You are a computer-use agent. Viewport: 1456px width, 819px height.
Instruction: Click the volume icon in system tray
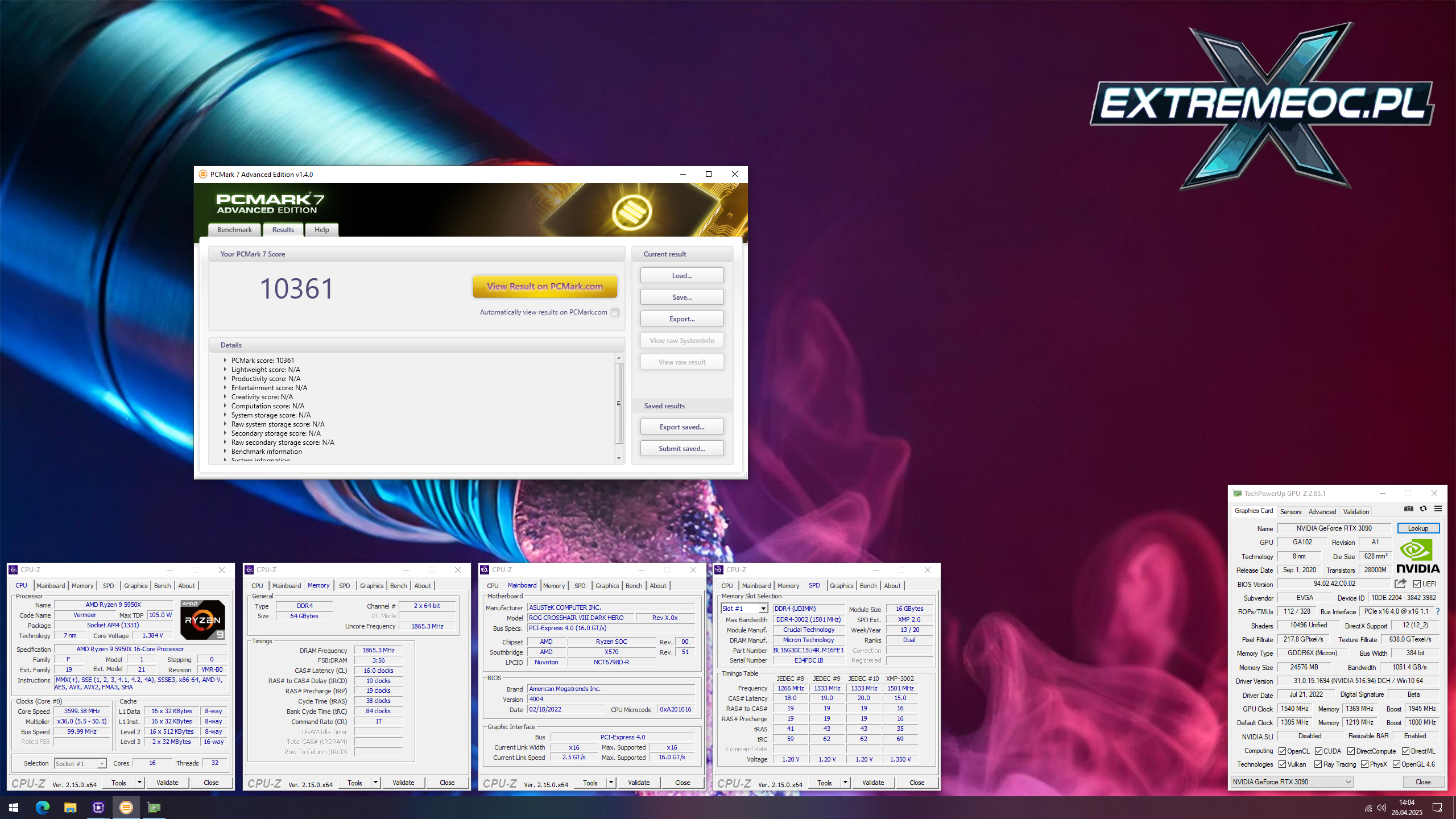point(1382,808)
